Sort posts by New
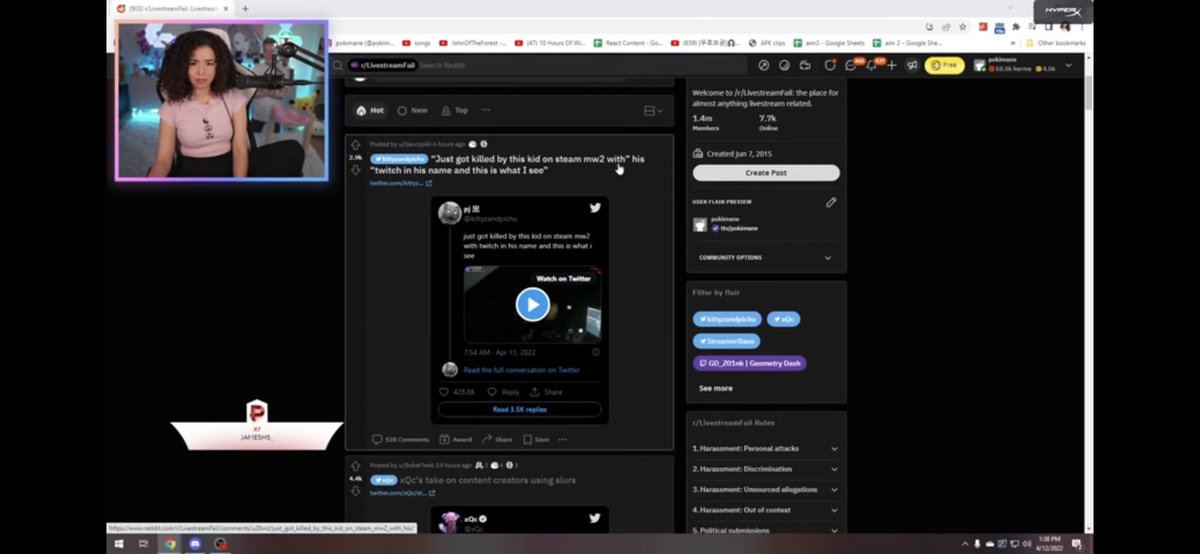This screenshot has width=1200, height=554. point(412,110)
